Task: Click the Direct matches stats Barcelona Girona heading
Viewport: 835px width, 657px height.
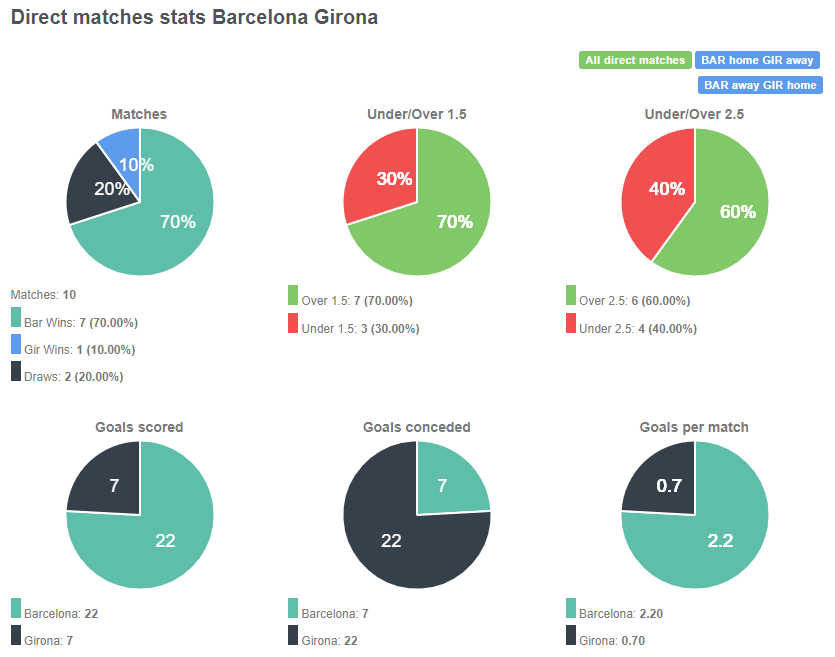Action: (x=193, y=17)
